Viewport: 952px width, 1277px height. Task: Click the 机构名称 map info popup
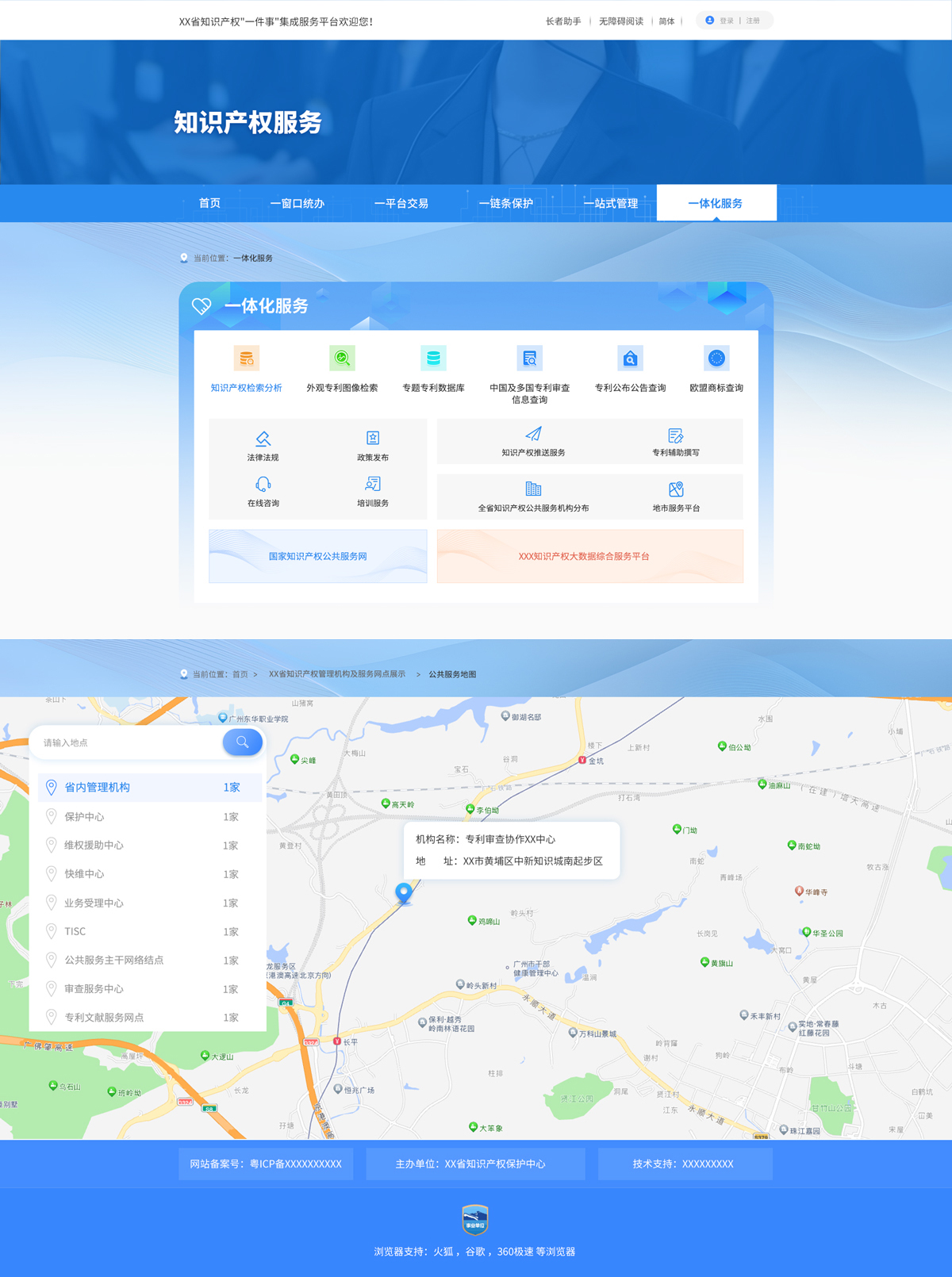[512, 850]
